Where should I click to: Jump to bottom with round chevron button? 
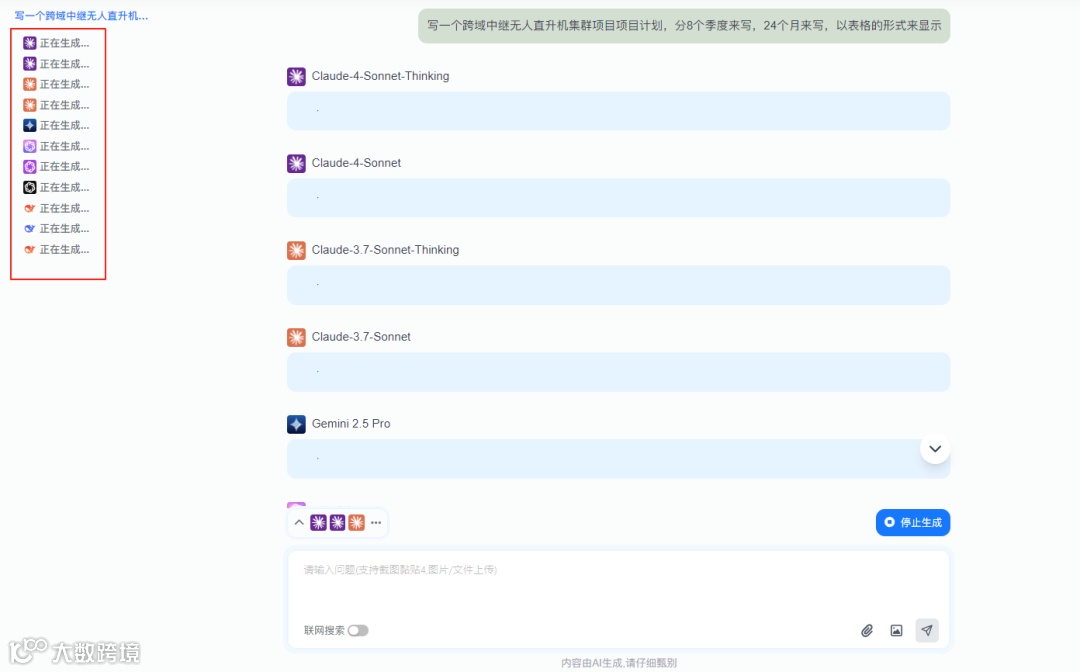(935, 449)
